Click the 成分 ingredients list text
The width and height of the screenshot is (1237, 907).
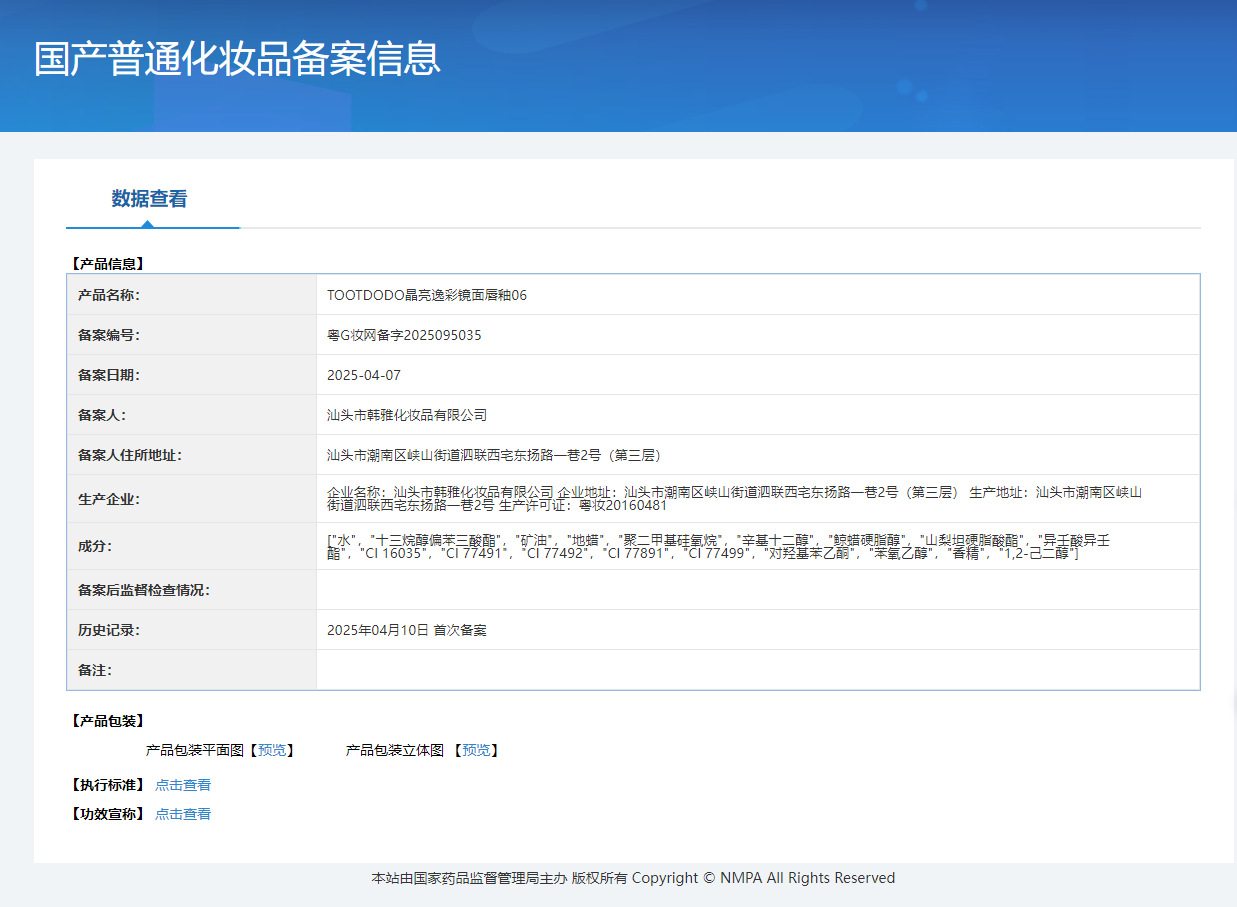pos(718,546)
